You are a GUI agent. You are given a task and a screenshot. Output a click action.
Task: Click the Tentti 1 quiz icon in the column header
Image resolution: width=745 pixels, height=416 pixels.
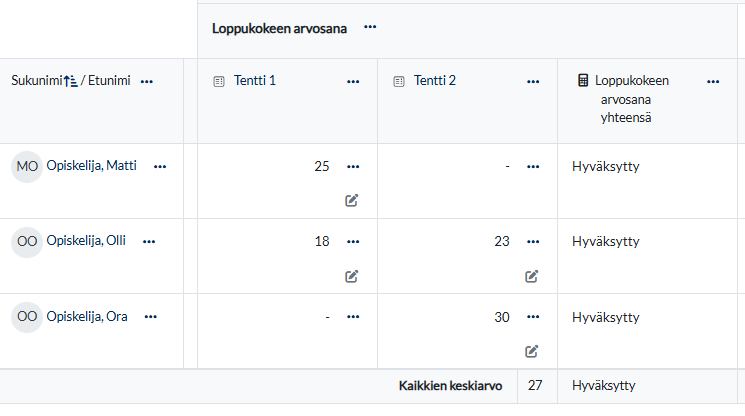coord(220,81)
